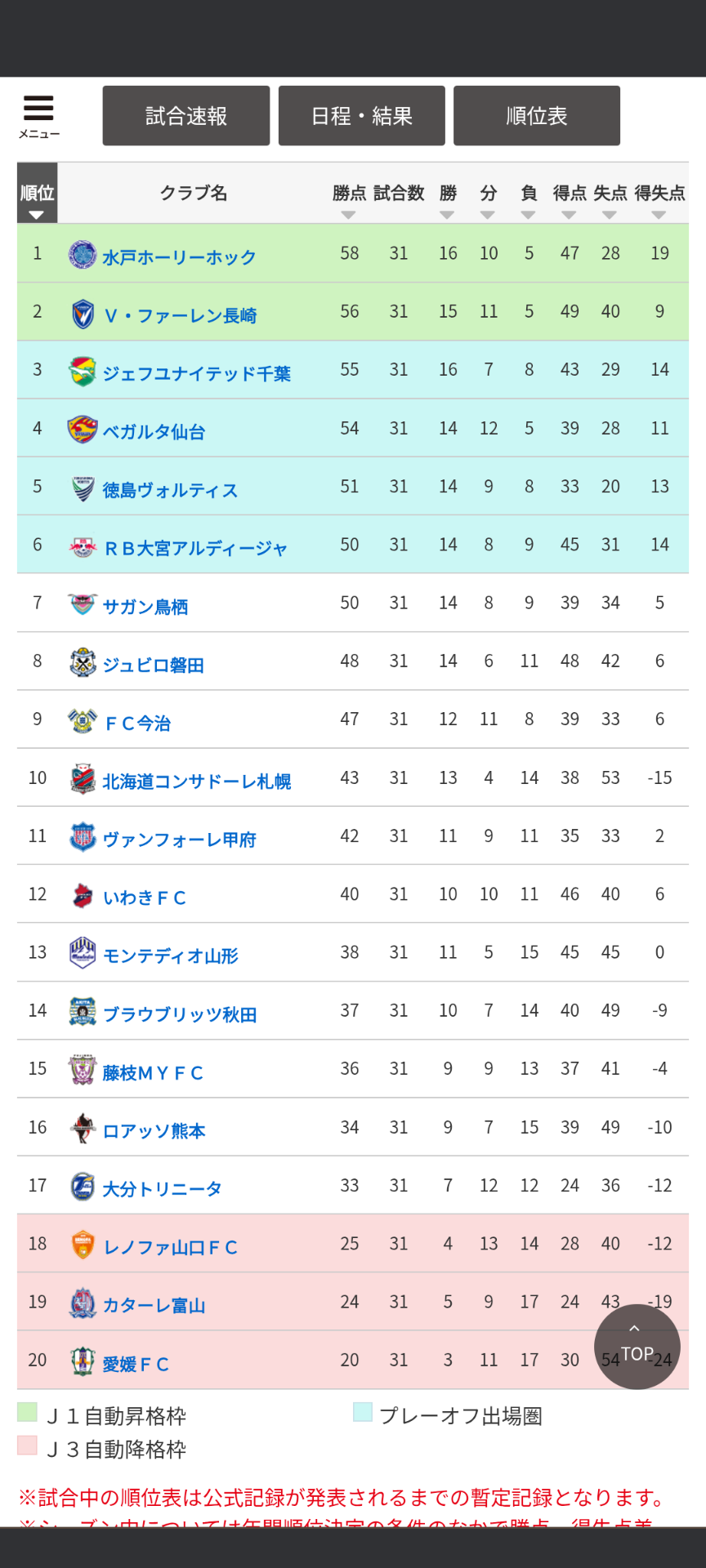Open the 順位表 standings tab
The image size is (706, 1568).
[x=537, y=116]
